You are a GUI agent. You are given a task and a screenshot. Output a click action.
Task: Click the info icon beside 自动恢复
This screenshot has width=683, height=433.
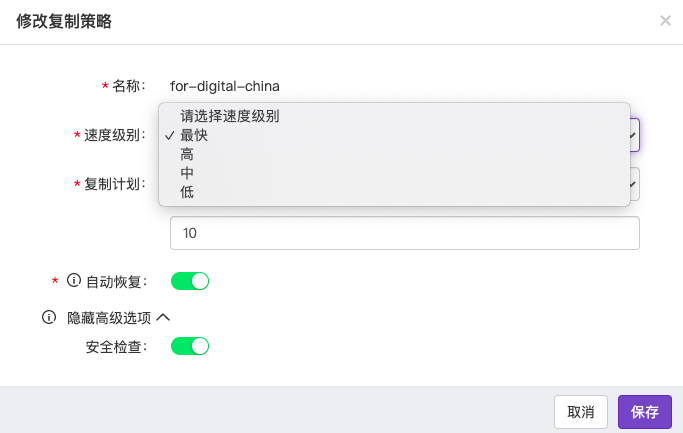[x=74, y=281]
